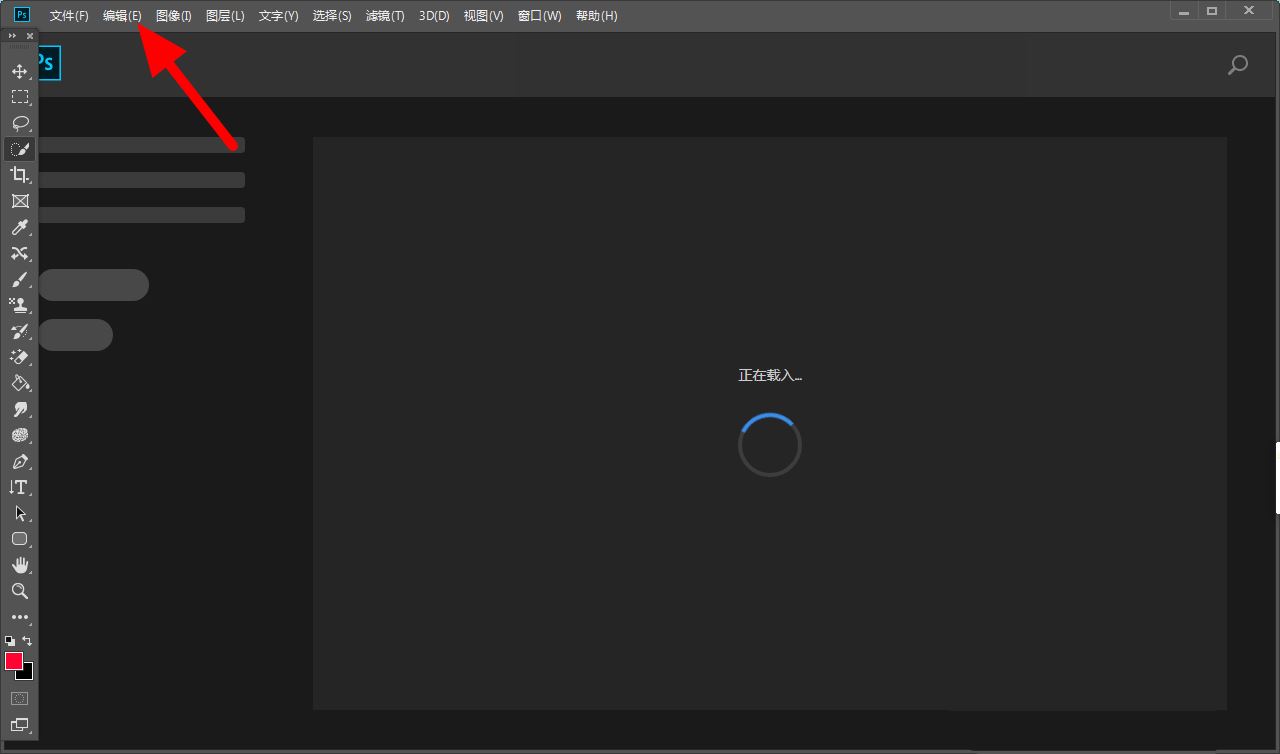Close the tools panel
The height and width of the screenshot is (754, 1280).
point(30,36)
